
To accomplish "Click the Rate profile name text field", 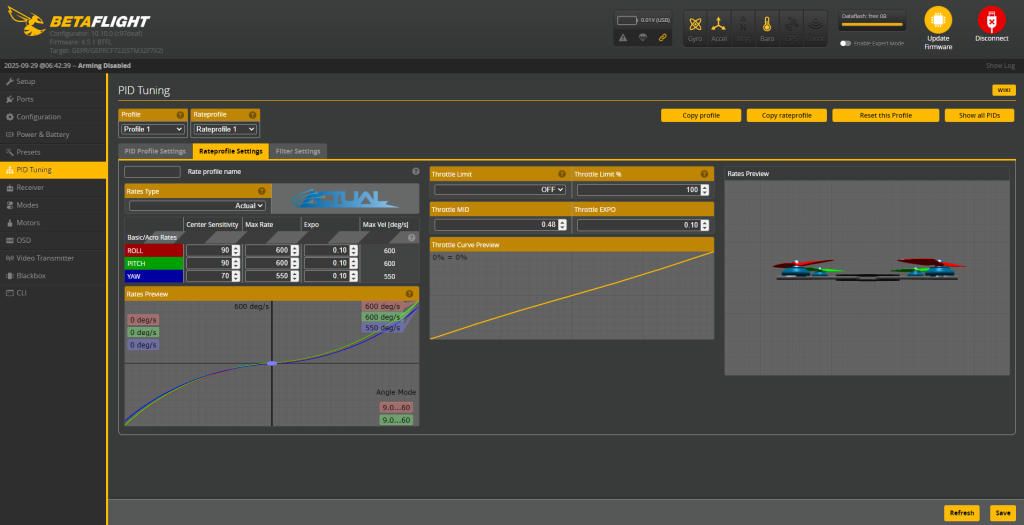I will (x=152, y=172).
